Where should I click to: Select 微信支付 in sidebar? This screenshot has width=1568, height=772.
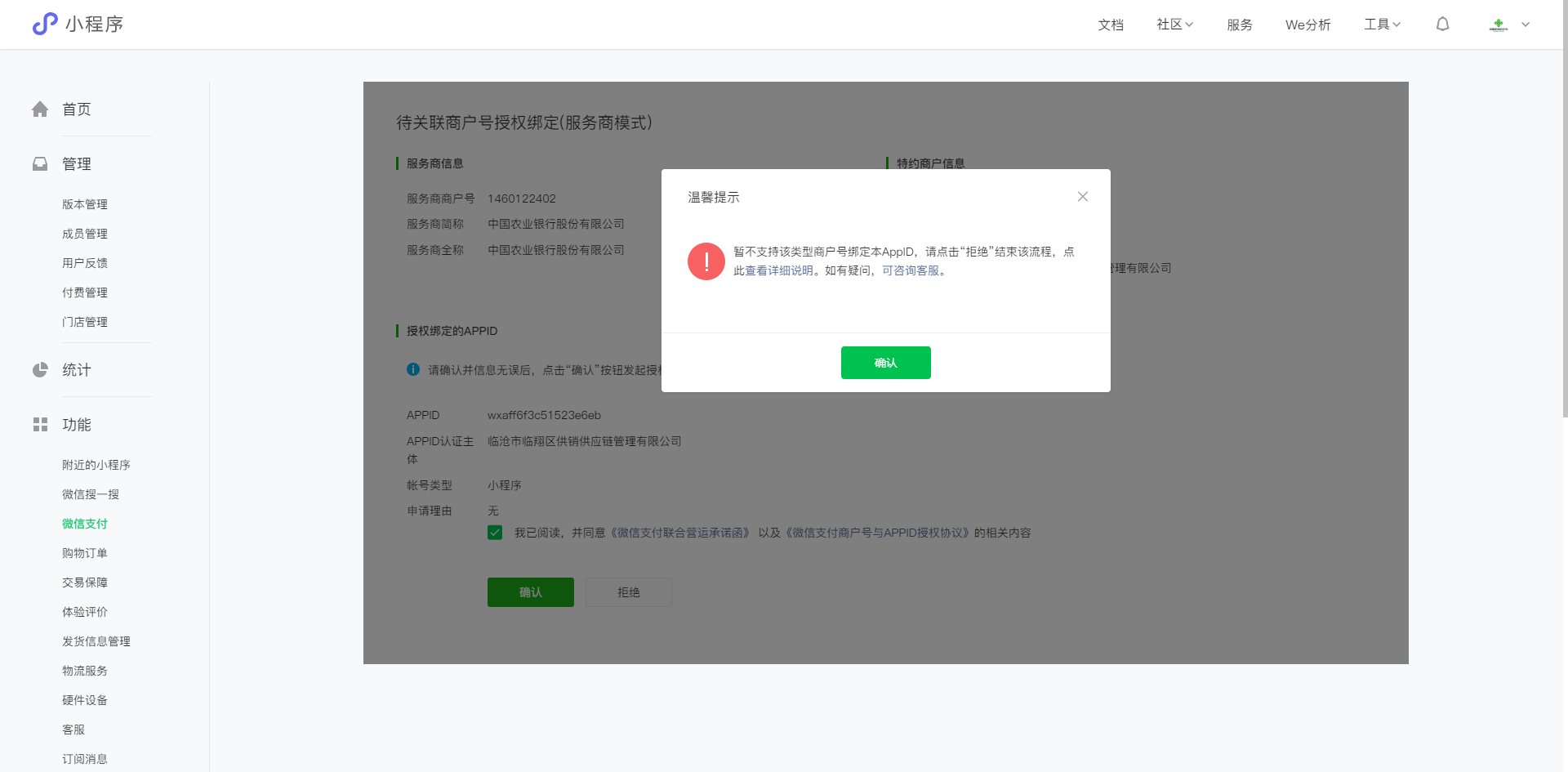(x=85, y=524)
